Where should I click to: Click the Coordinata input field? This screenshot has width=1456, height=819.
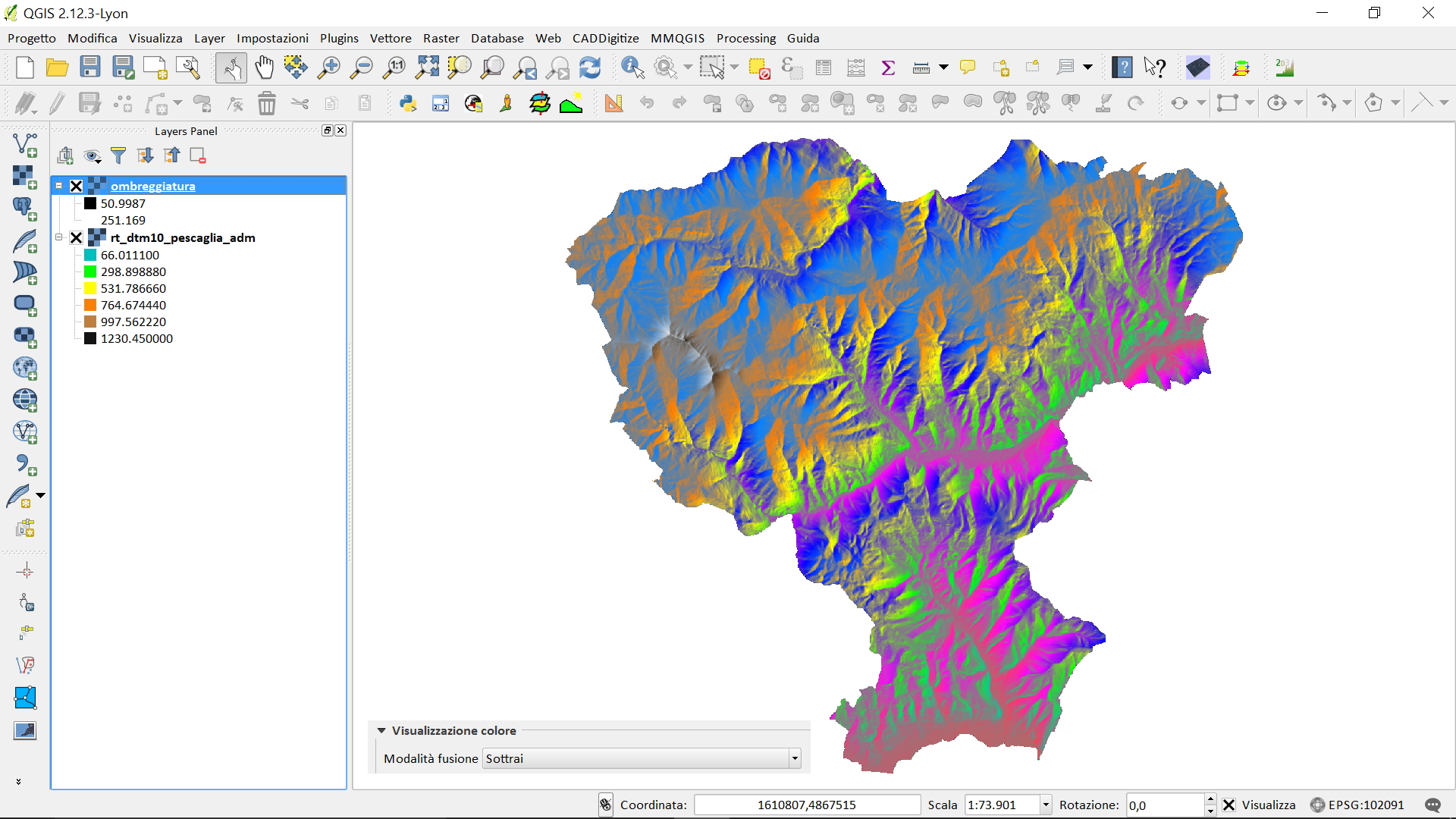(806, 805)
